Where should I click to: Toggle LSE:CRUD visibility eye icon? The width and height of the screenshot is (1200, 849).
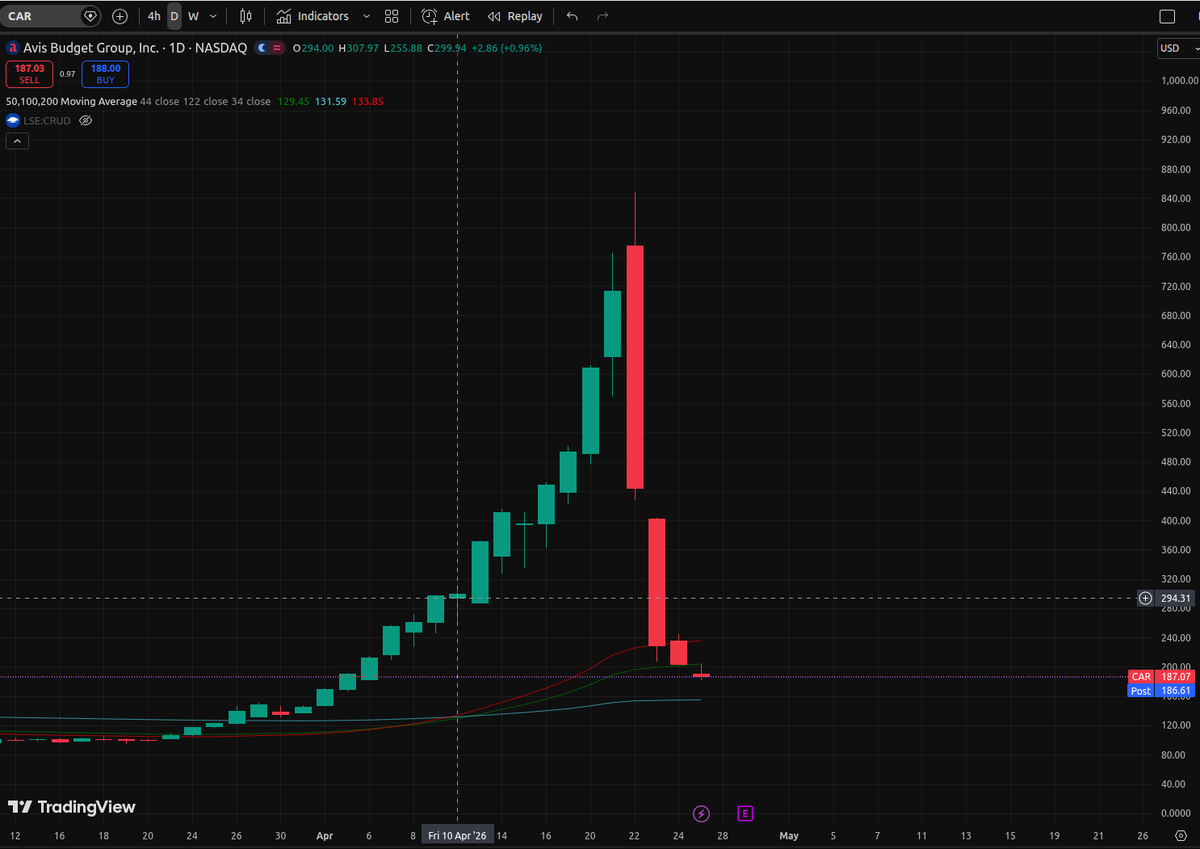86,120
